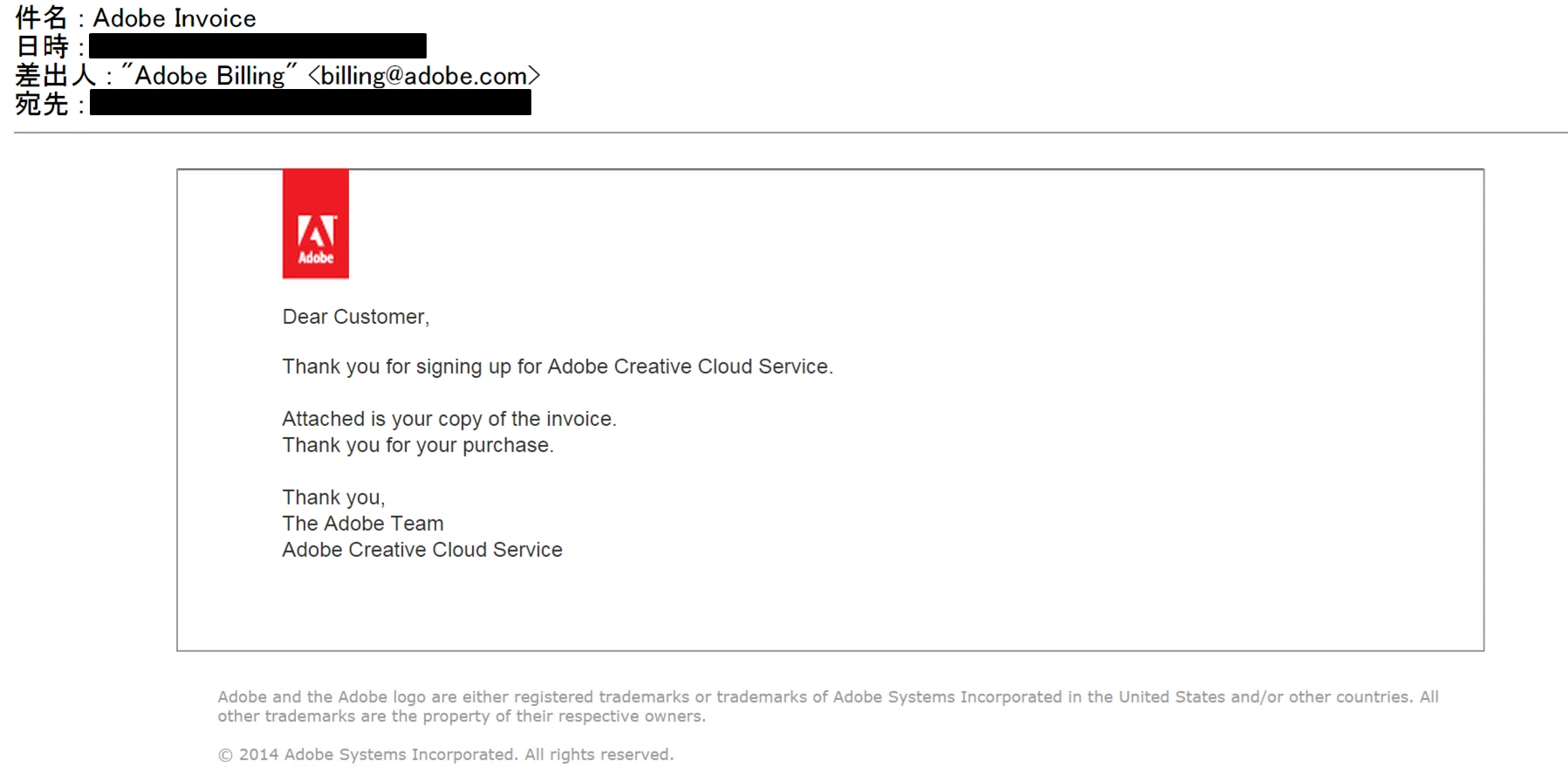Click the 宛先 recipient label

pyautogui.click(x=41, y=104)
